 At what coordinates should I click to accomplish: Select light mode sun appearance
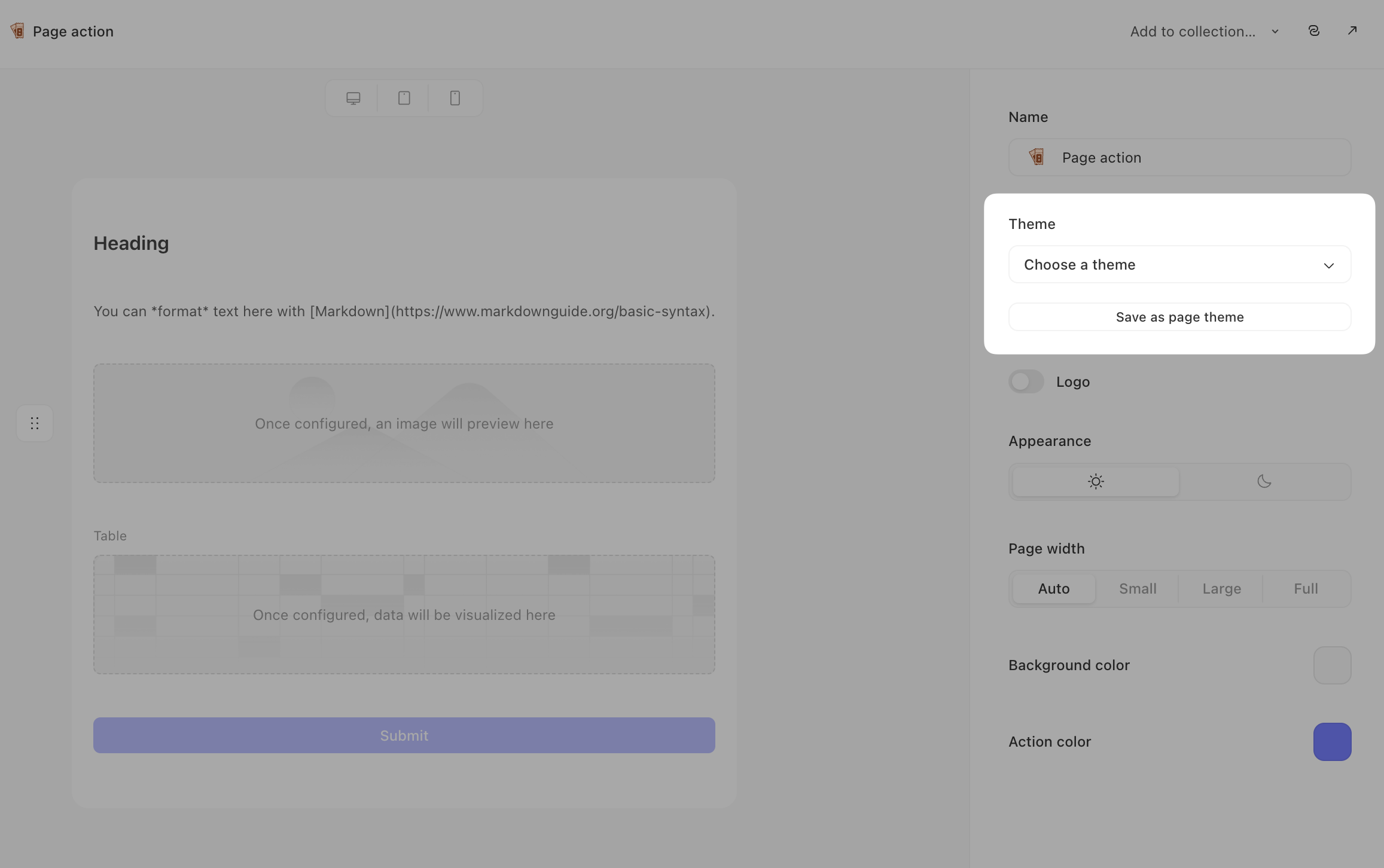tap(1096, 482)
